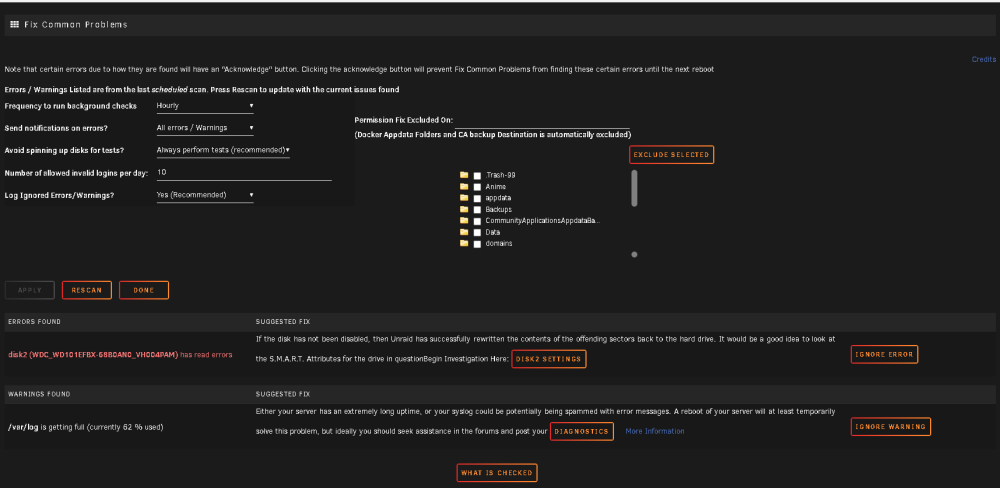Click Ignore Error for disk2
Image resolution: width=1000 pixels, height=488 pixels.
pos(885,355)
